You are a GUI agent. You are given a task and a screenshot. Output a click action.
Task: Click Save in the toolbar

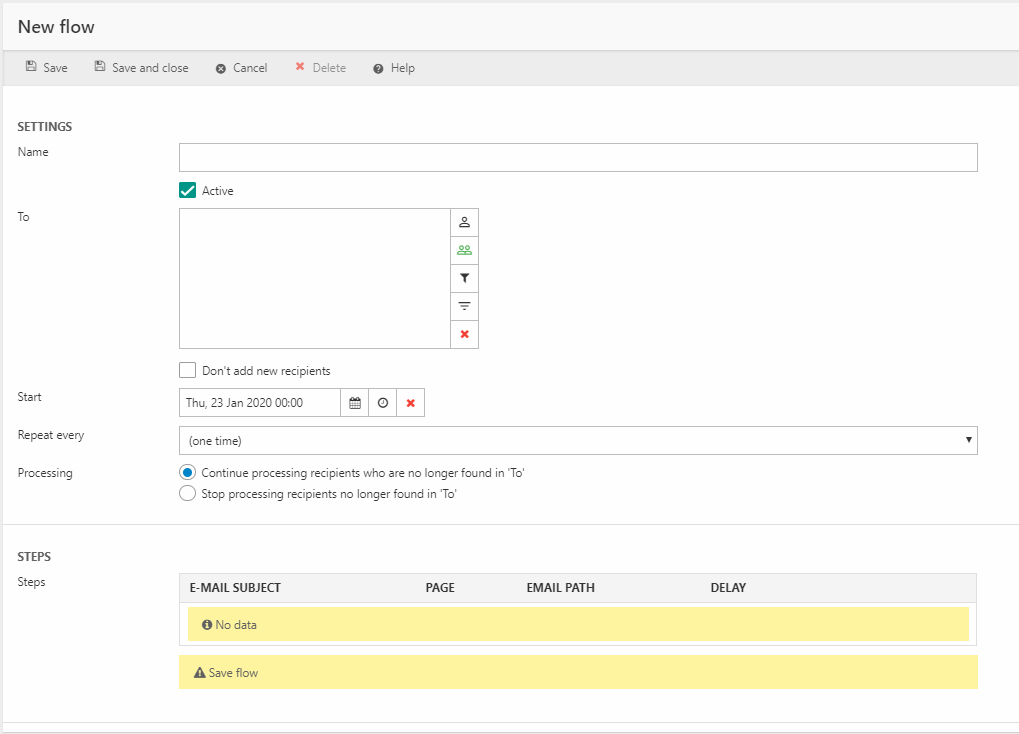click(x=47, y=68)
